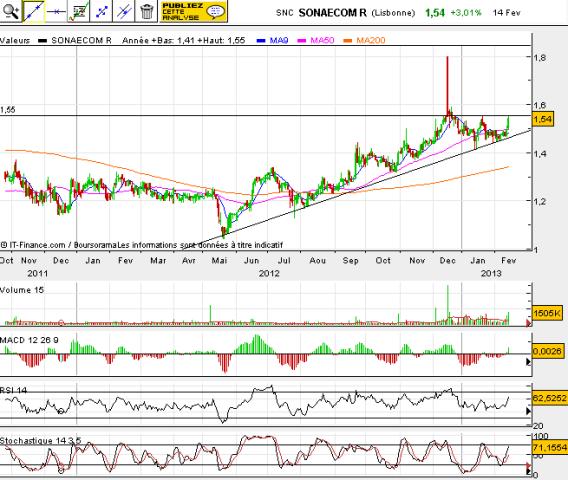Click the Année +Bas: 1,41 +Haut: 1,55 text
The height and width of the screenshot is (480, 568).
pyautogui.click(x=184, y=41)
